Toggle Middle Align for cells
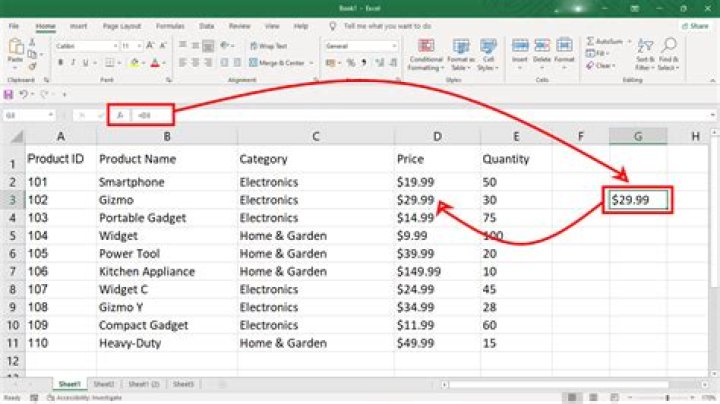720x404 pixels. [196, 45]
